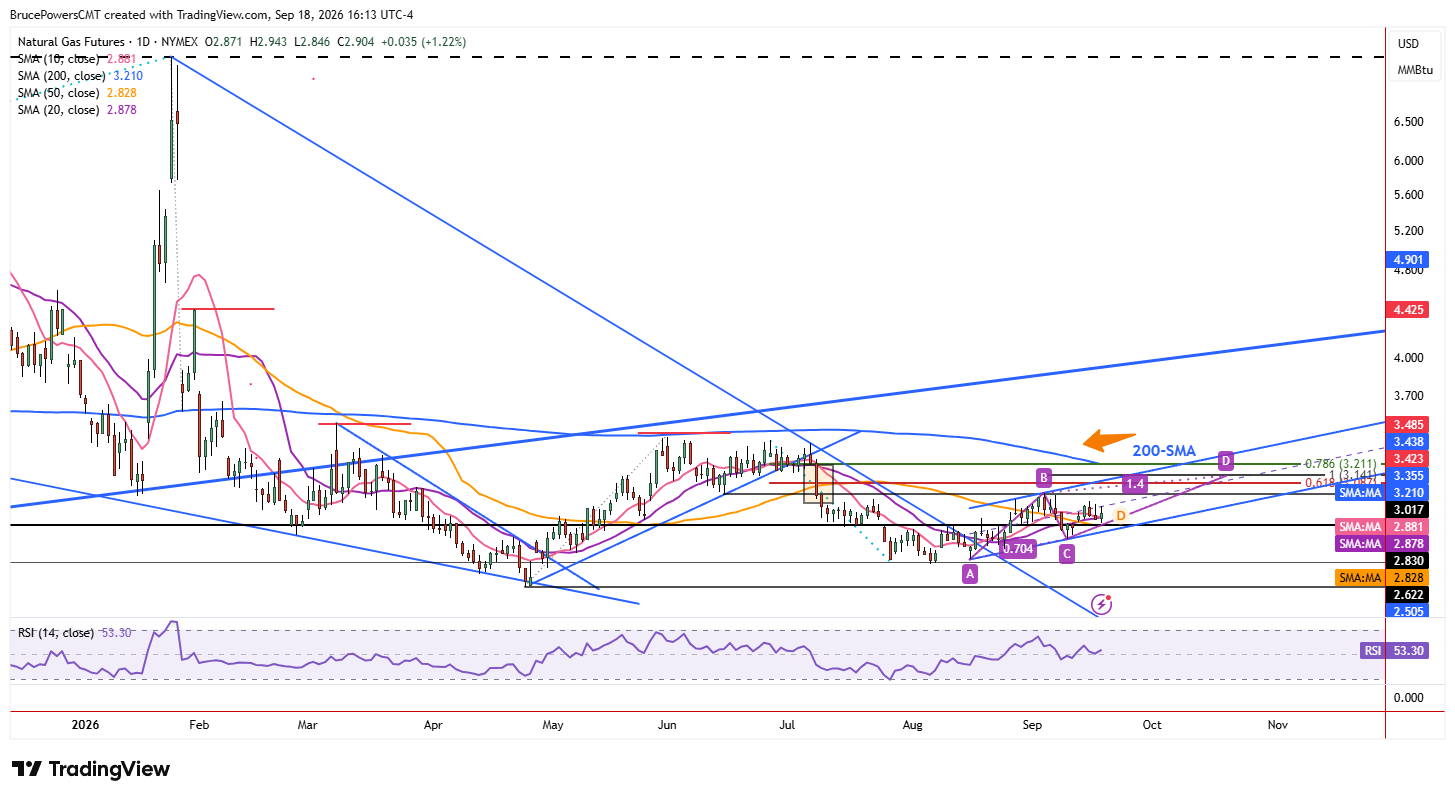
Task: Select the SMA (20, close) legend entry
Action: tap(77, 109)
